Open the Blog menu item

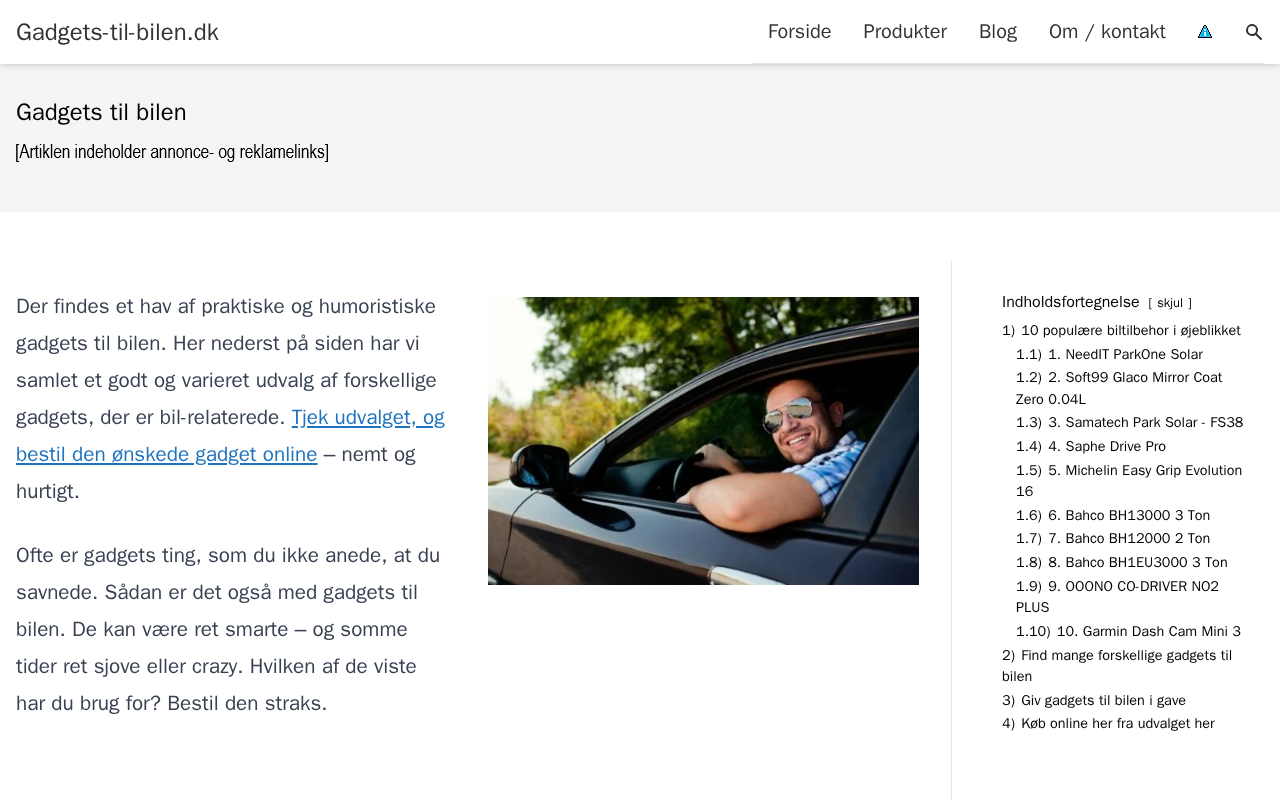pos(998,32)
